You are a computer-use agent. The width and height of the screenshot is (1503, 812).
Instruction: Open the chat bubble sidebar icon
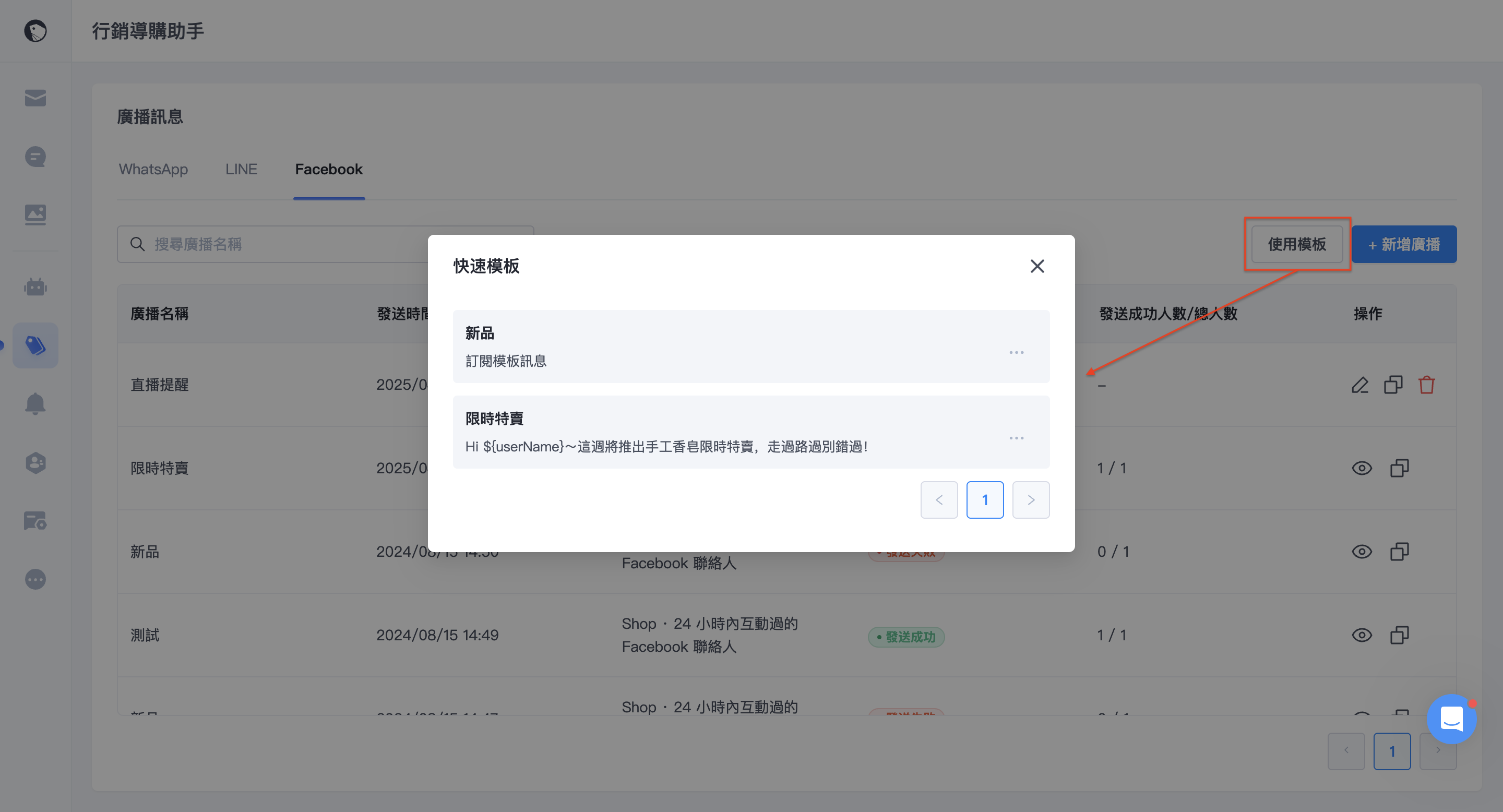click(35, 157)
